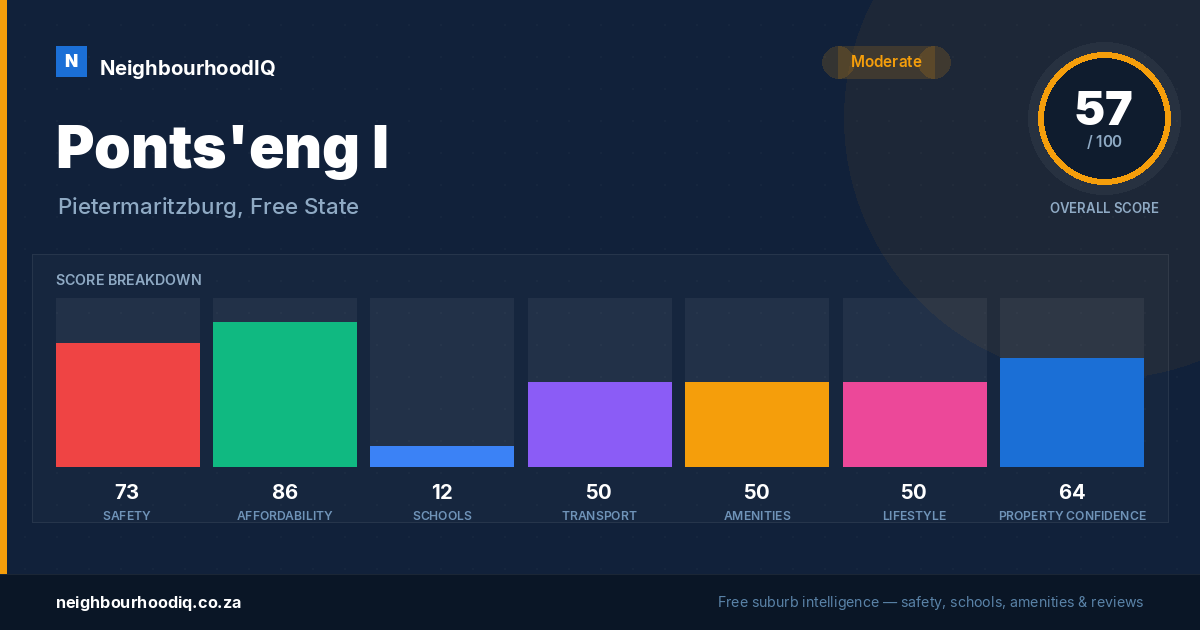
Task: Click the 57 overall score ring
Action: [x=1104, y=118]
